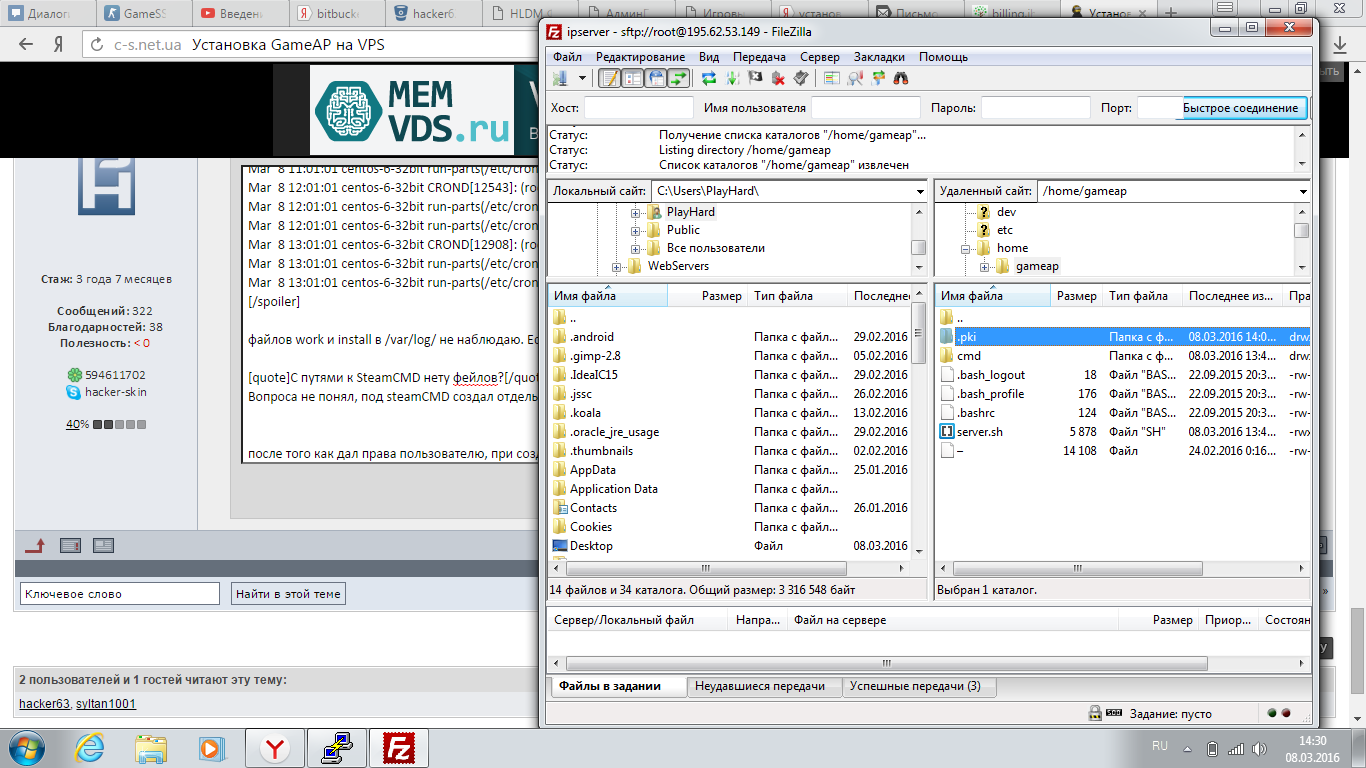Expand Public folder in local tree
Screen dimensions: 1366x768
[x=635, y=230]
